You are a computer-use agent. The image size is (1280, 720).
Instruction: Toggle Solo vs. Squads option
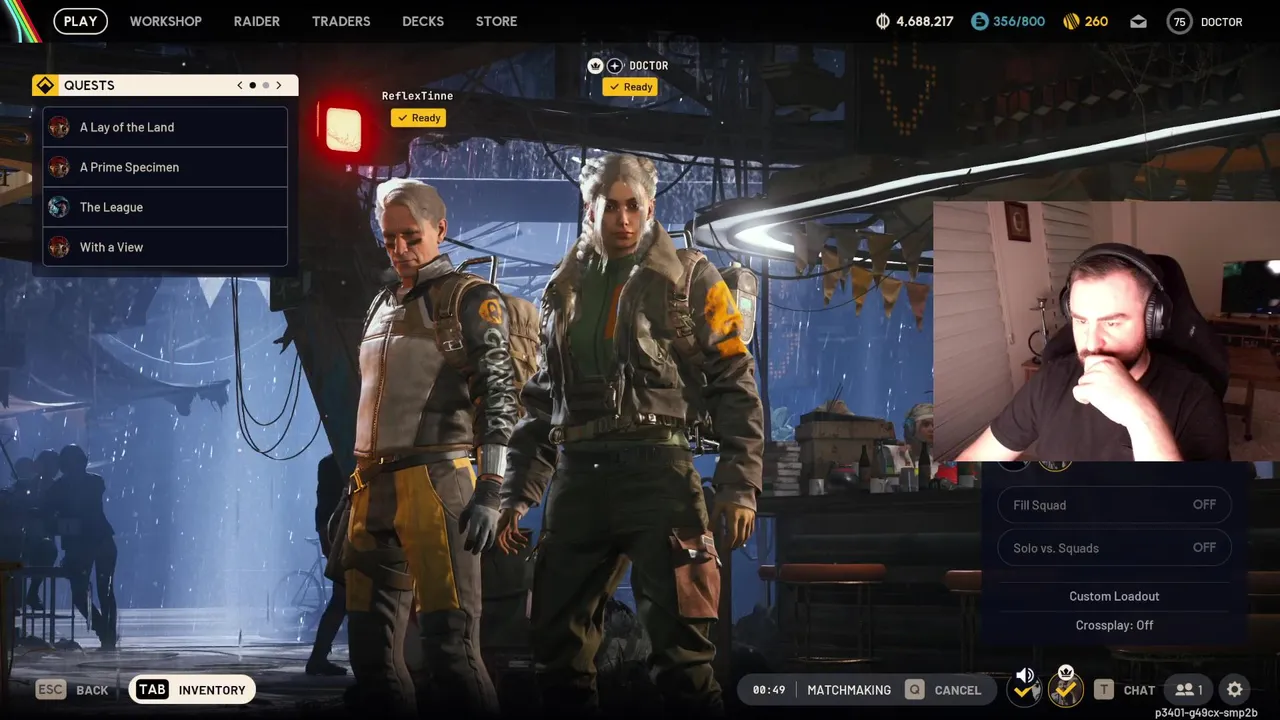(x=1114, y=548)
